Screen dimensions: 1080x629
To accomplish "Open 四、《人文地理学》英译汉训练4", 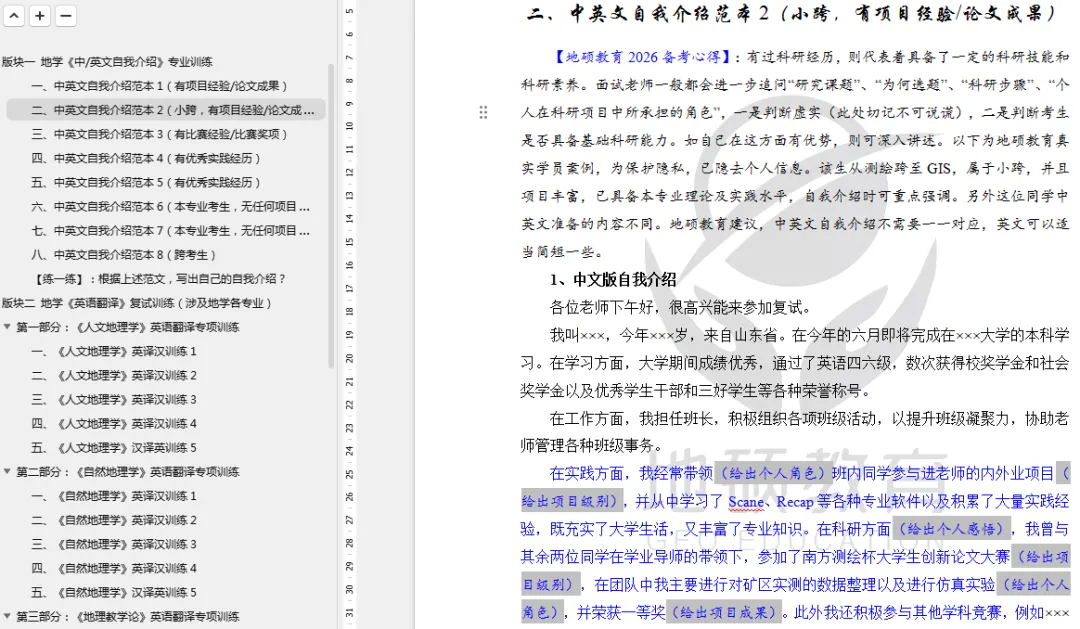I will tap(114, 423).
